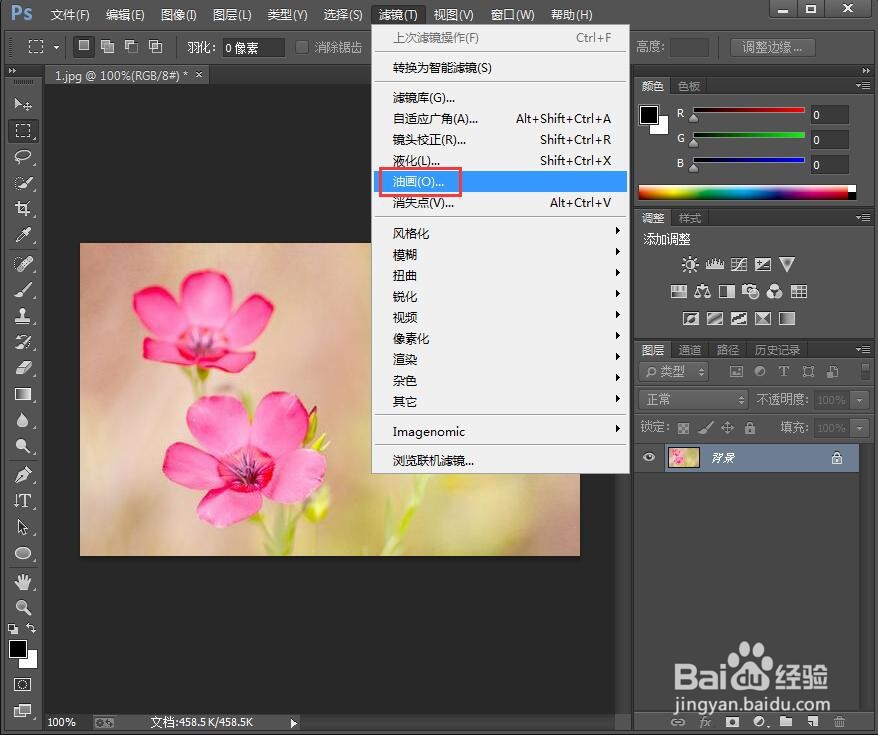Select the Crop tool
The width and height of the screenshot is (878, 735).
click(x=22, y=209)
